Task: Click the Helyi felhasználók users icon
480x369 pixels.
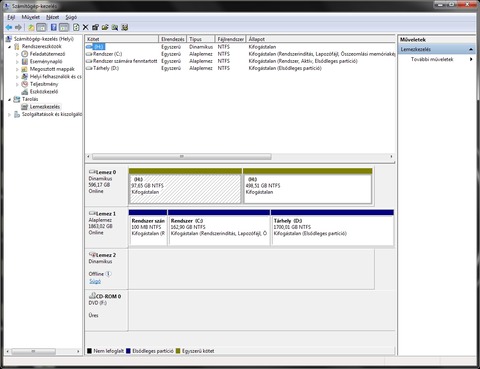Action: (25, 76)
